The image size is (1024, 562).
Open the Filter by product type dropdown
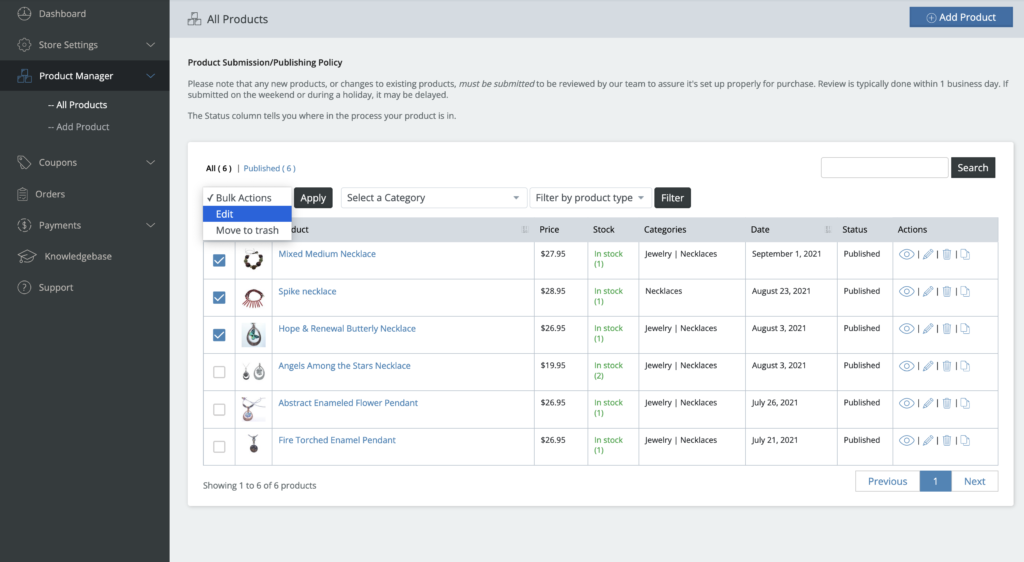click(590, 198)
